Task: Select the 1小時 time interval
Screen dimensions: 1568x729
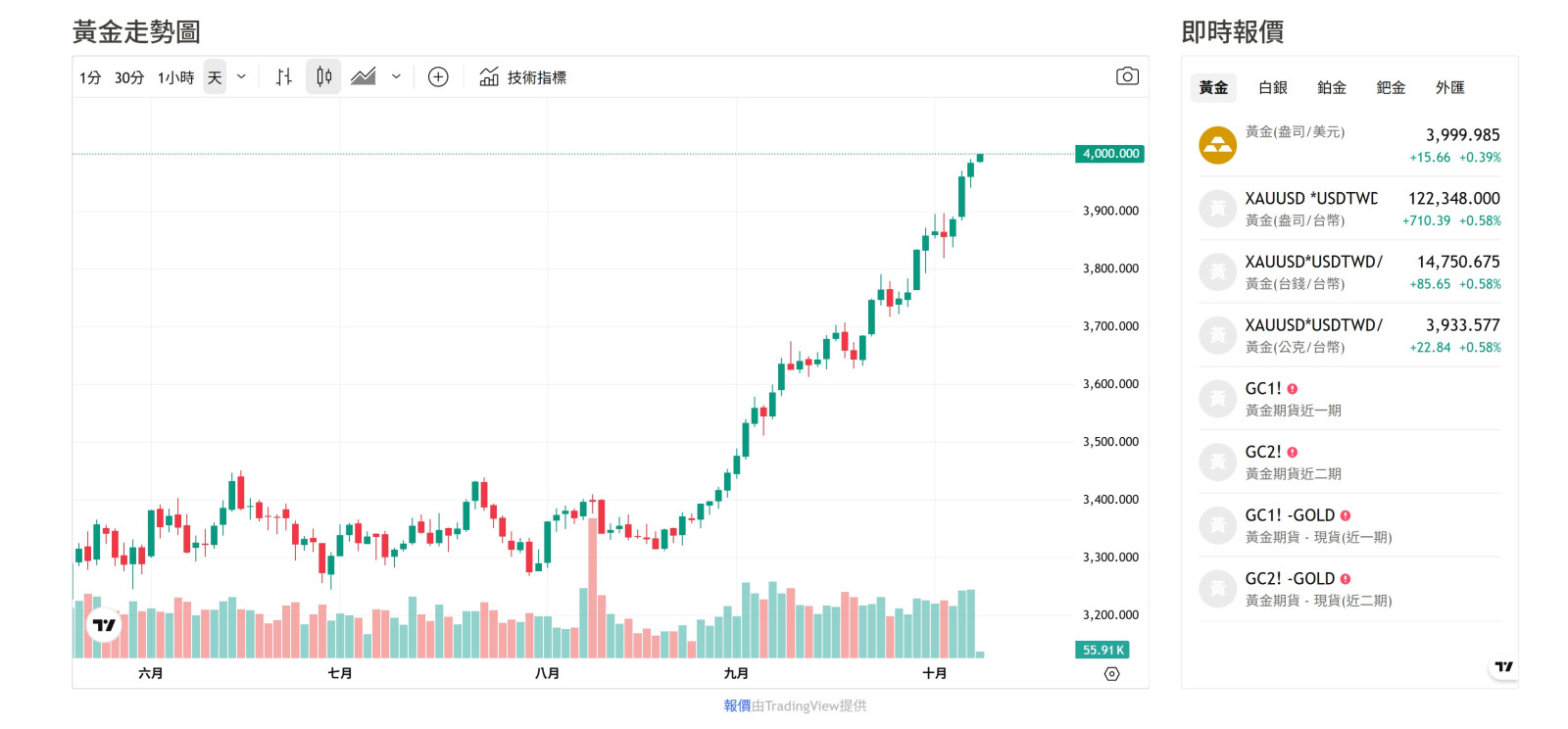Action: 175,77
